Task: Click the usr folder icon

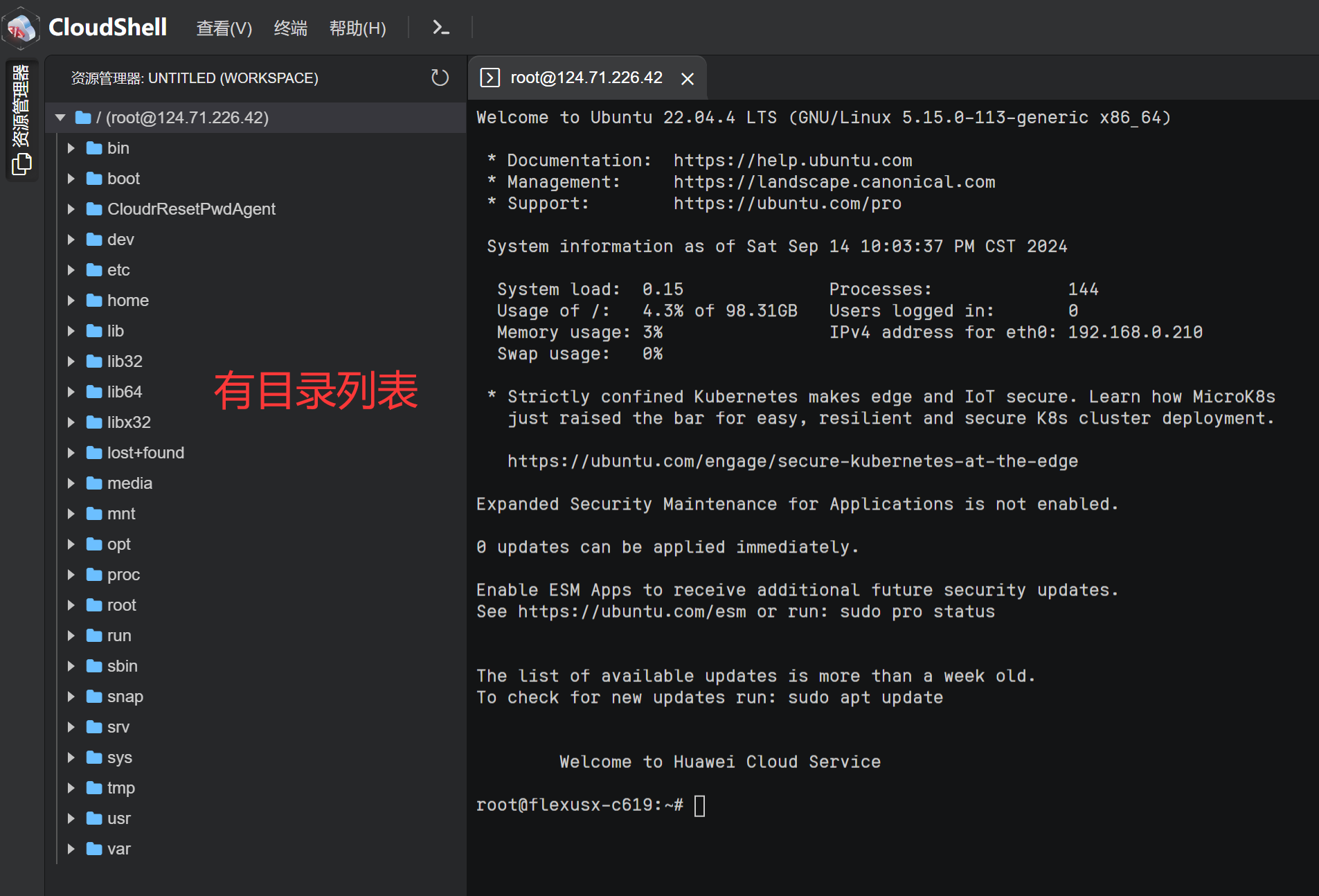Action: click(94, 818)
